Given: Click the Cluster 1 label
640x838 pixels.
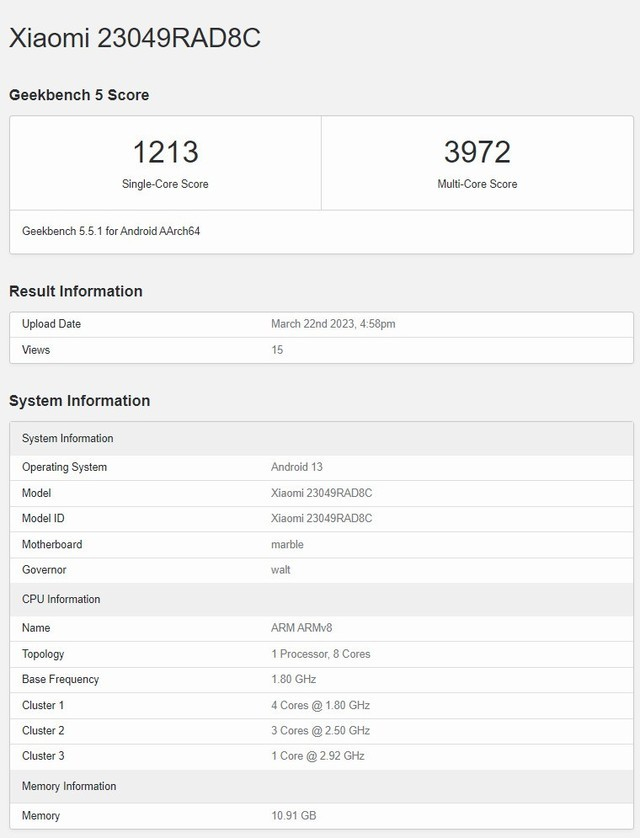Looking at the screenshot, I should pos(43,705).
